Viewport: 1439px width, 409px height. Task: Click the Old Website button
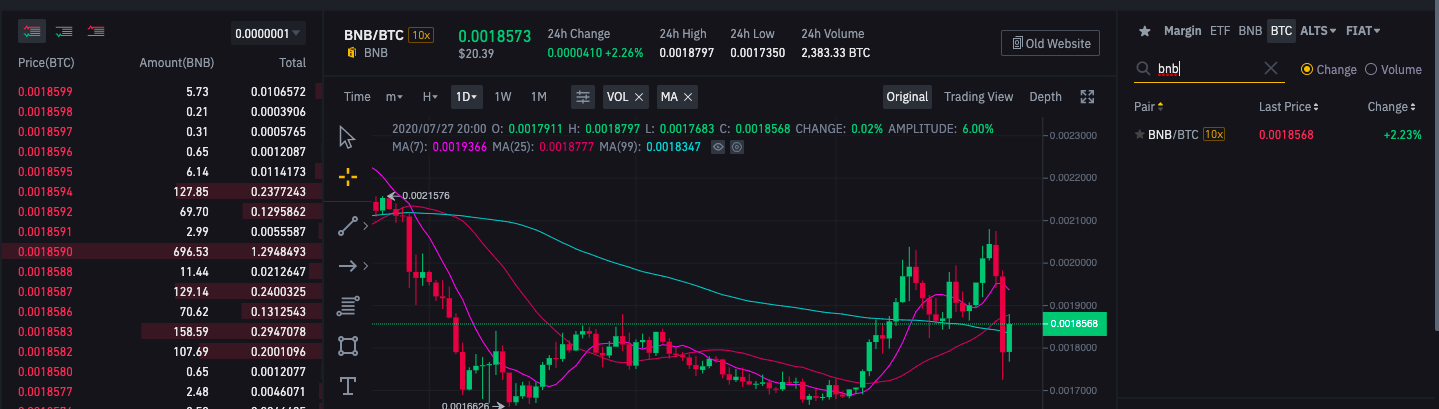coord(1050,43)
